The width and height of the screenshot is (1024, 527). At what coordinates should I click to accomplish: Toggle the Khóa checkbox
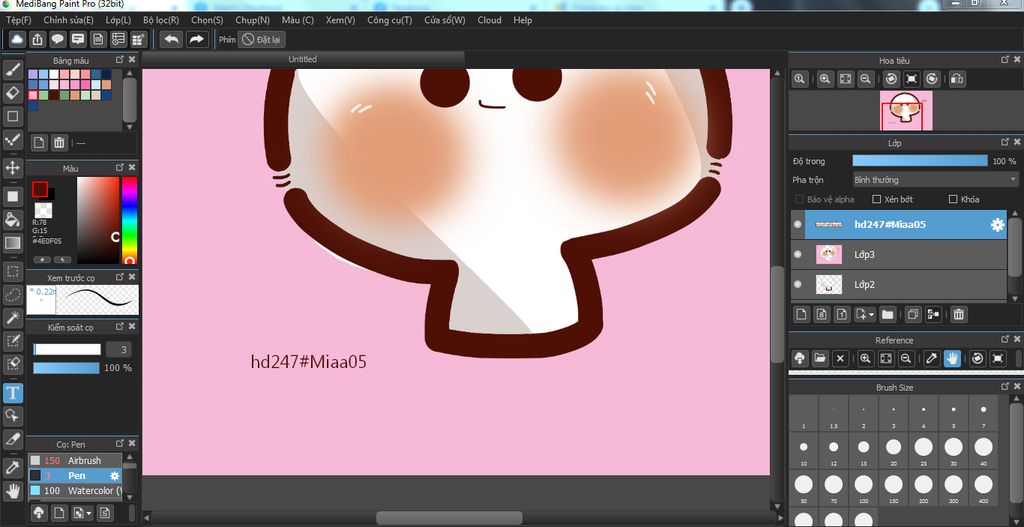[953, 199]
